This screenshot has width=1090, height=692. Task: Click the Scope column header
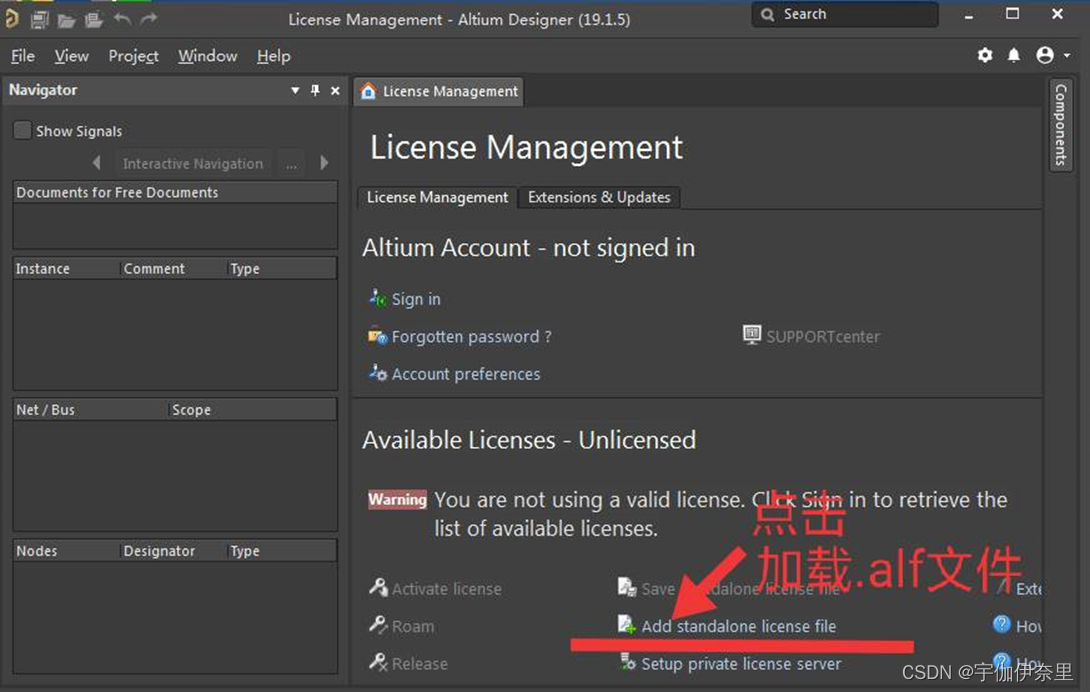[x=253, y=410]
